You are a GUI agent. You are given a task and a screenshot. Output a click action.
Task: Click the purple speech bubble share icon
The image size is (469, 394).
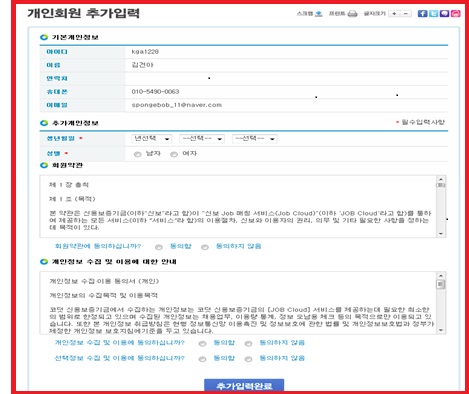tap(444, 13)
